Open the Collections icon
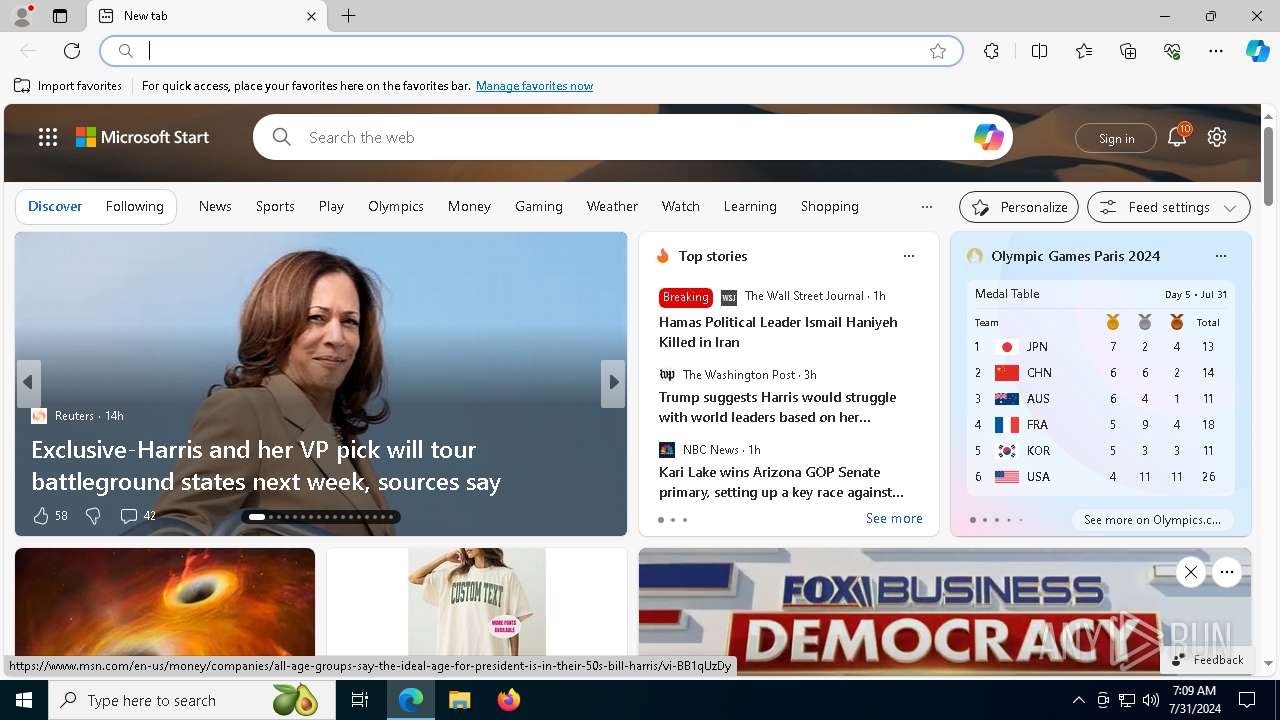Screen dimensions: 1280x720 click(x=1128, y=51)
